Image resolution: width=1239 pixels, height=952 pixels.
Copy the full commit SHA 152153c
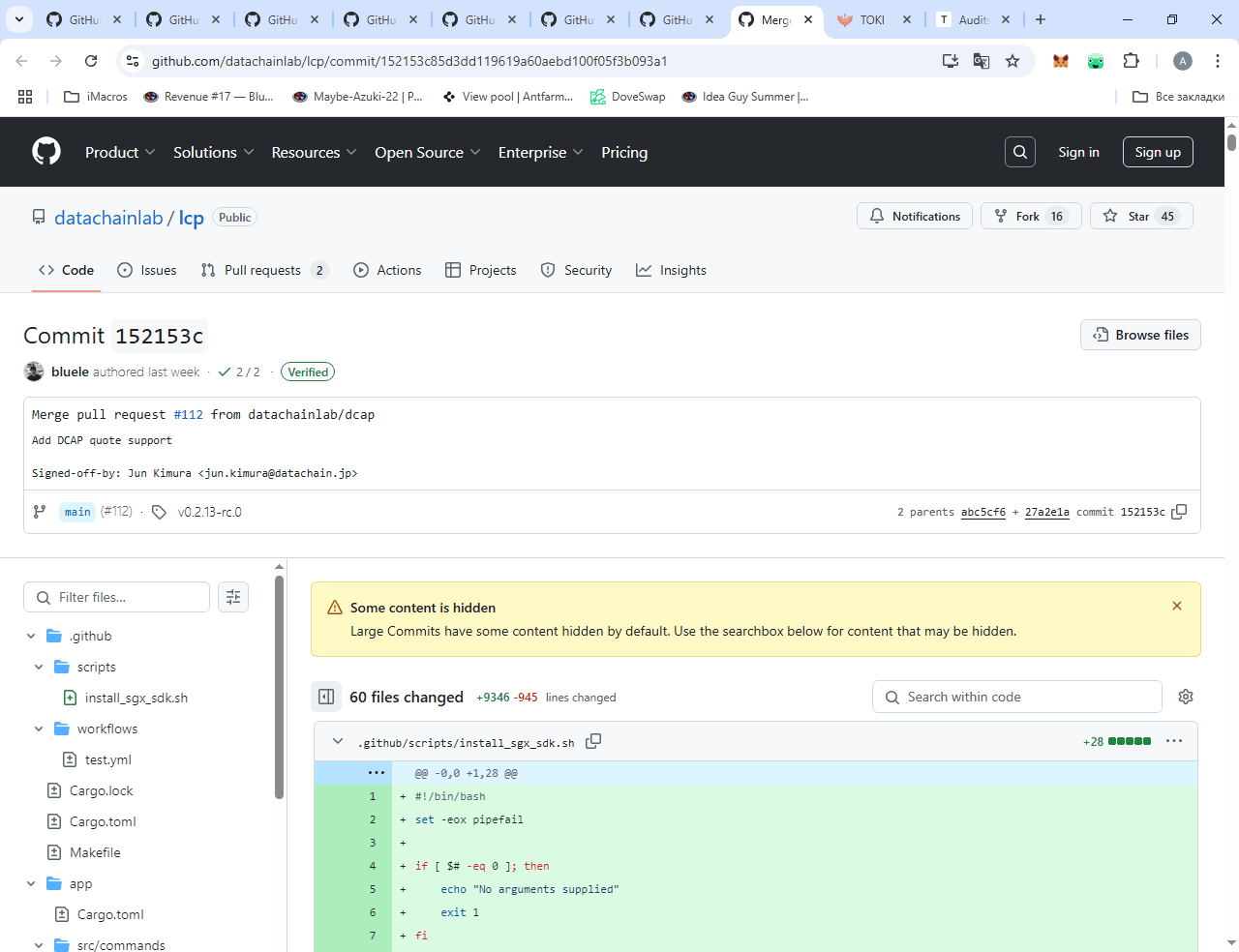click(x=1179, y=512)
